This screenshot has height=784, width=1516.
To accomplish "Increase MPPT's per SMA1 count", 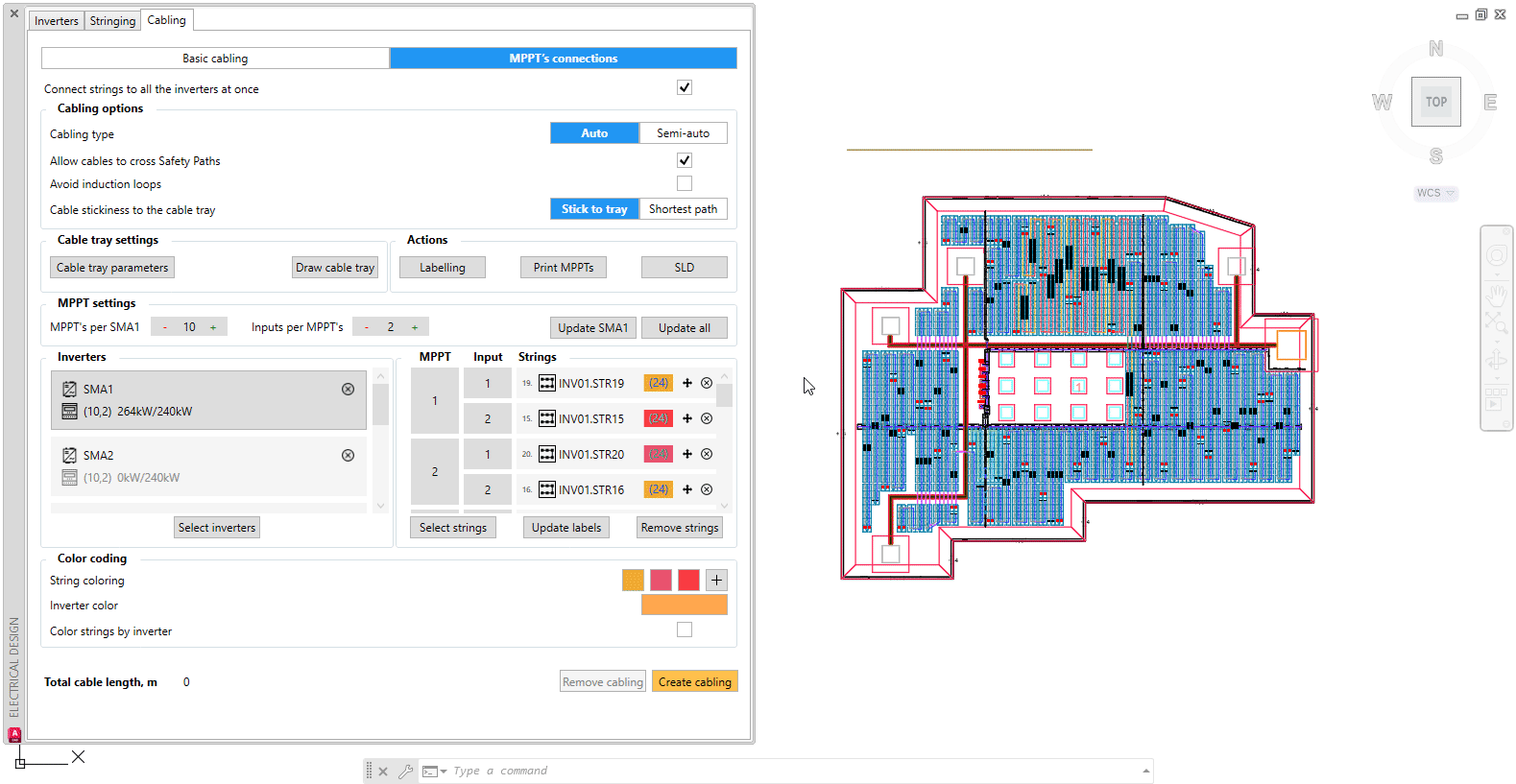I will [x=213, y=327].
